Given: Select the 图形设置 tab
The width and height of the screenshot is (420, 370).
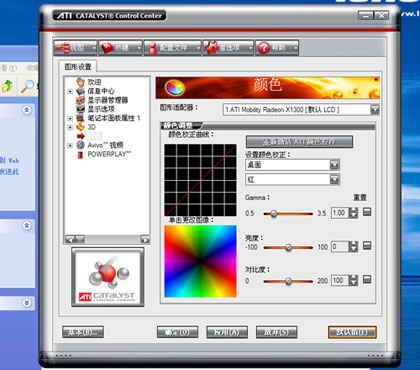Looking at the screenshot, I should [78, 67].
